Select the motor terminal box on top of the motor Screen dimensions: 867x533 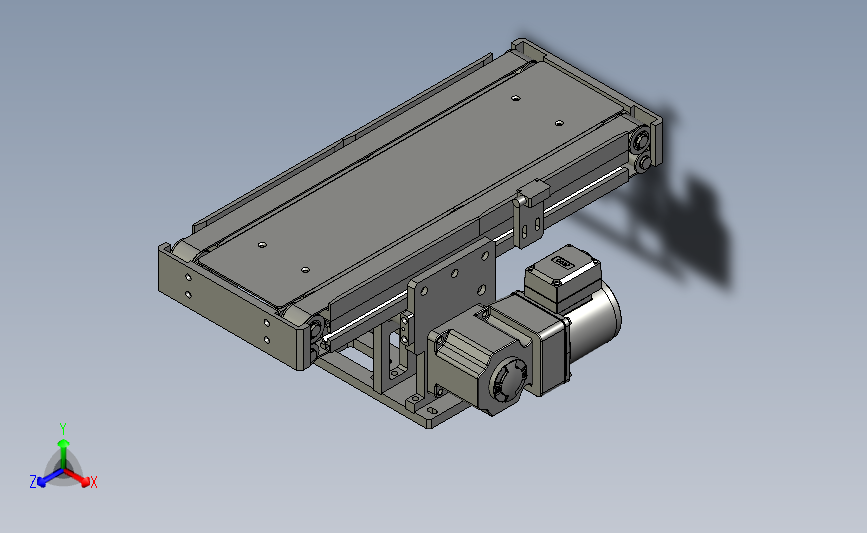pyautogui.click(x=562, y=278)
